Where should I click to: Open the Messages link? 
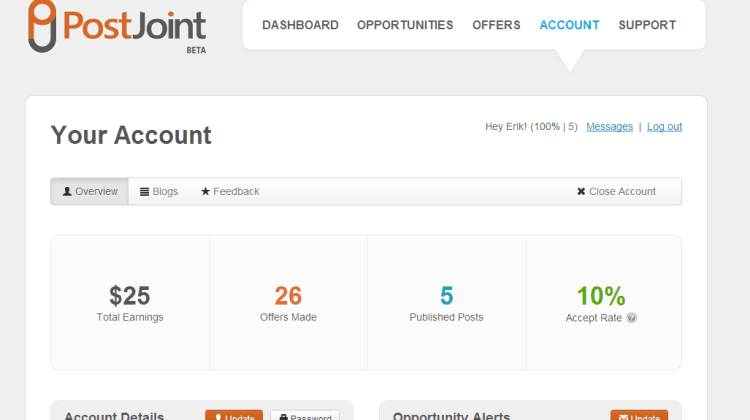coord(609,127)
